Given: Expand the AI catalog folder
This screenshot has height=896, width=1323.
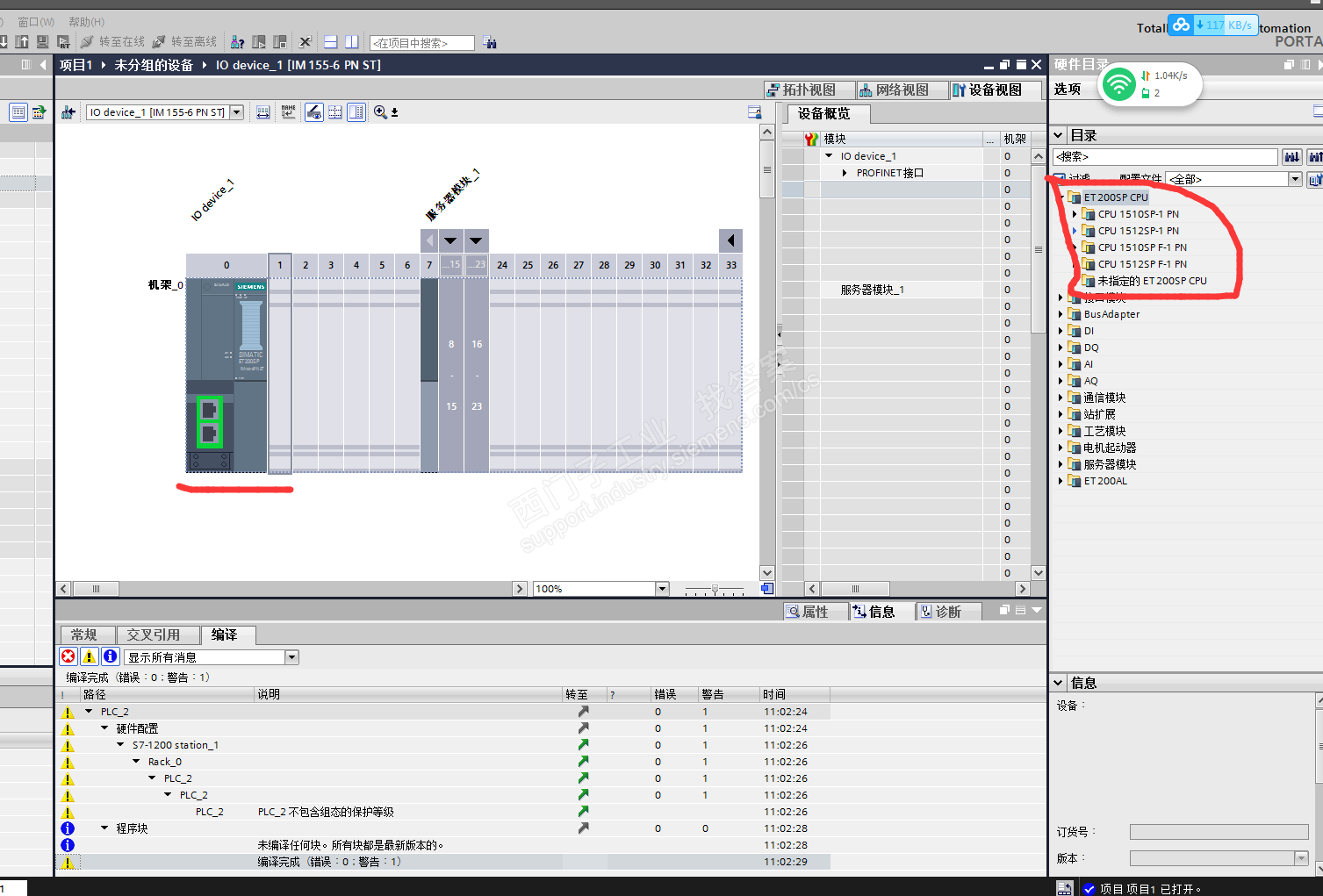Looking at the screenshot, I should point(1061,364).
